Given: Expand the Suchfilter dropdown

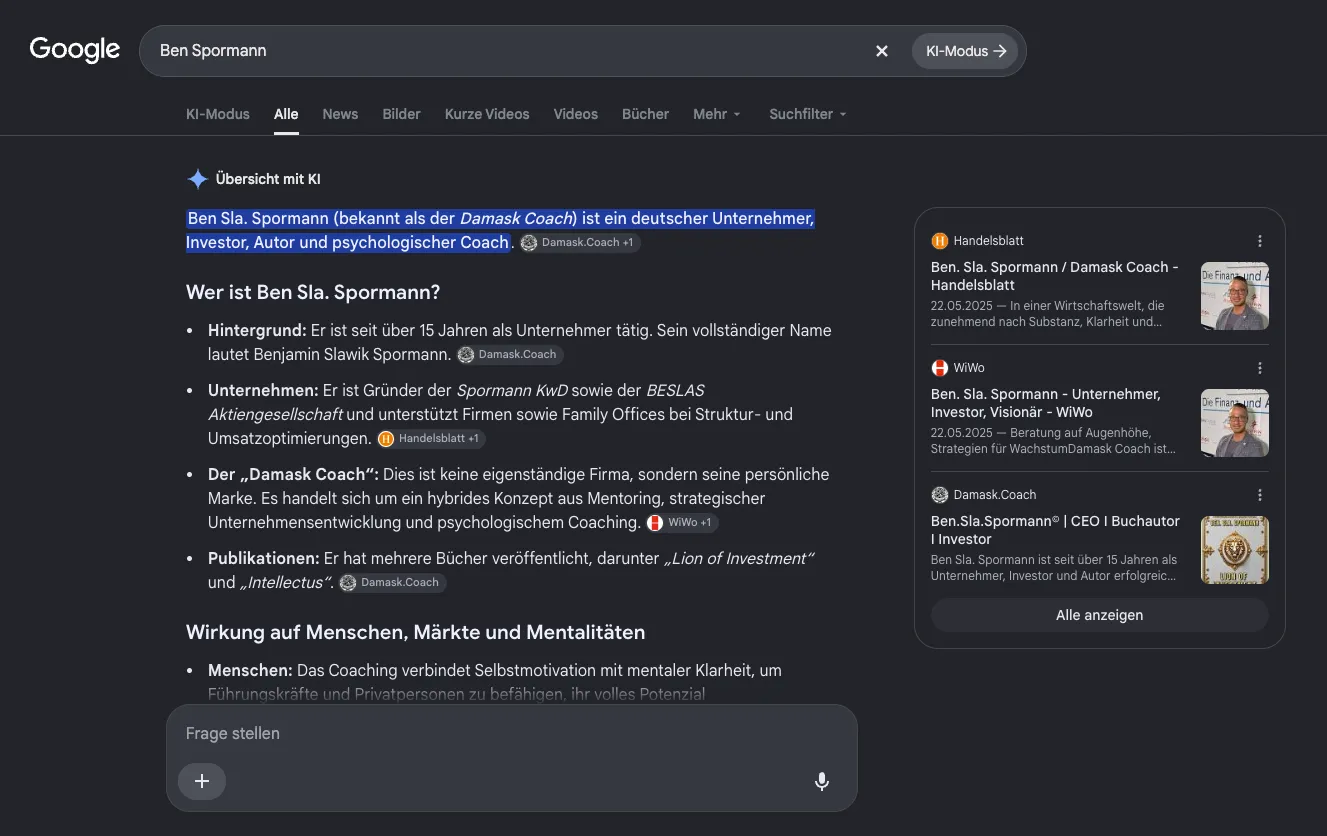Looking at the screenshot, I should click(x=808, y=114).
